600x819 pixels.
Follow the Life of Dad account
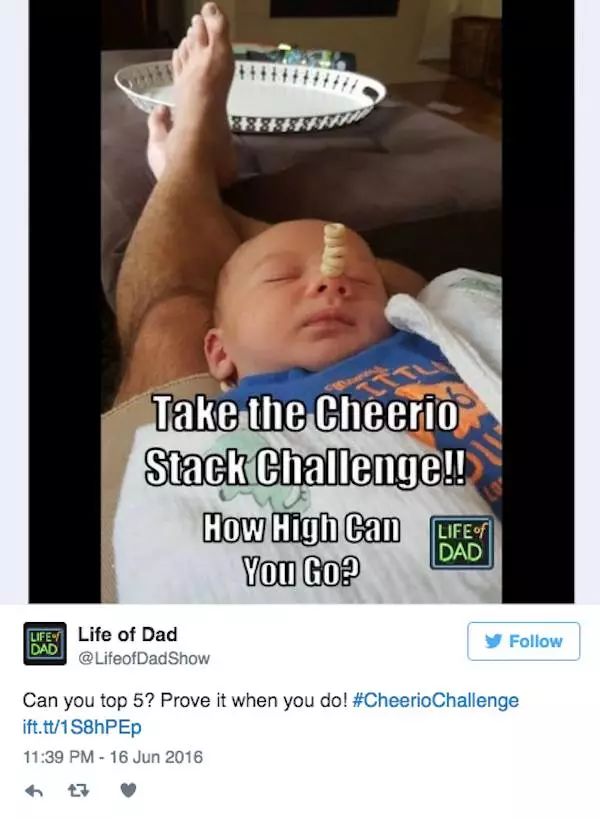point(523,641)
